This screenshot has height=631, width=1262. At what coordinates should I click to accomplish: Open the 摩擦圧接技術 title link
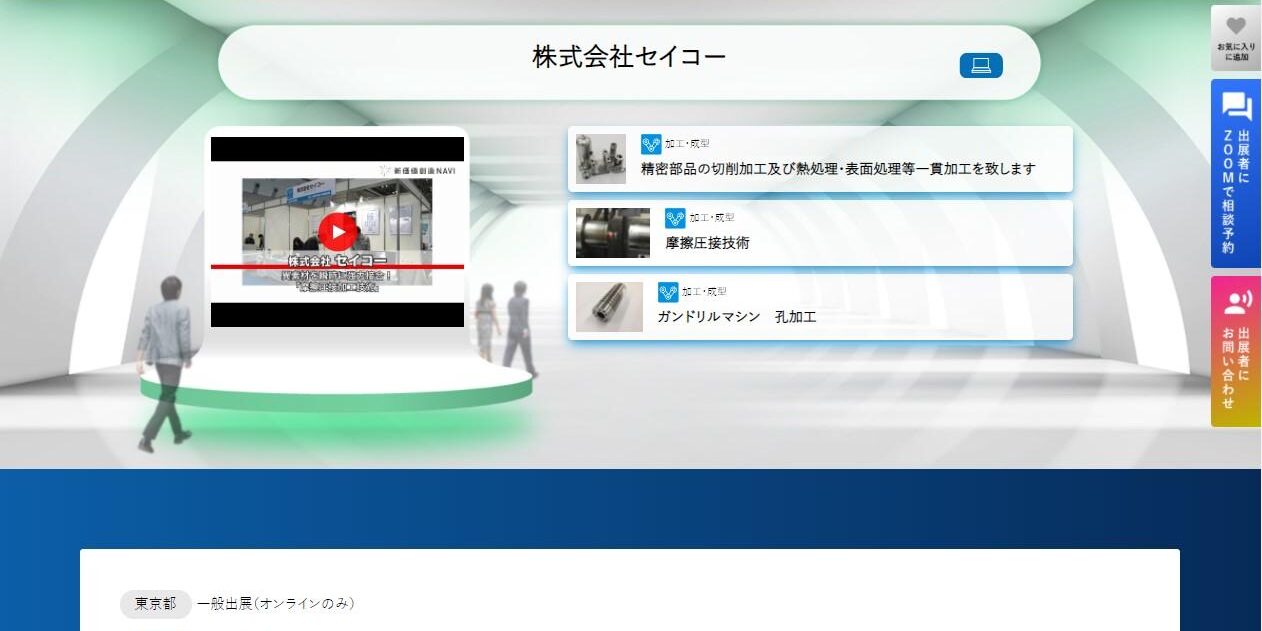(x=707, y=243)
